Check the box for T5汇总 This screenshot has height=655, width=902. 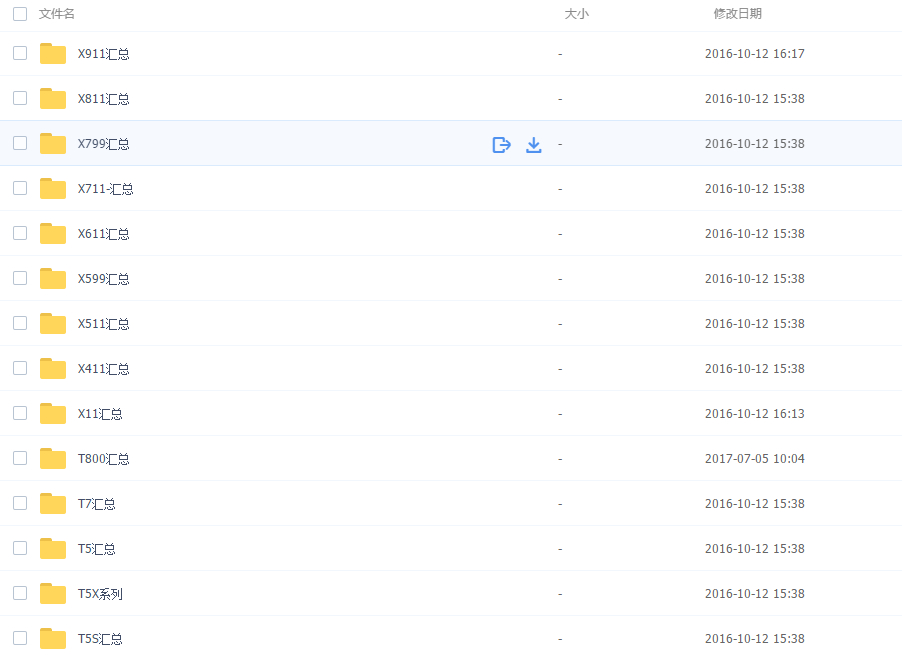tap(20, 548)
